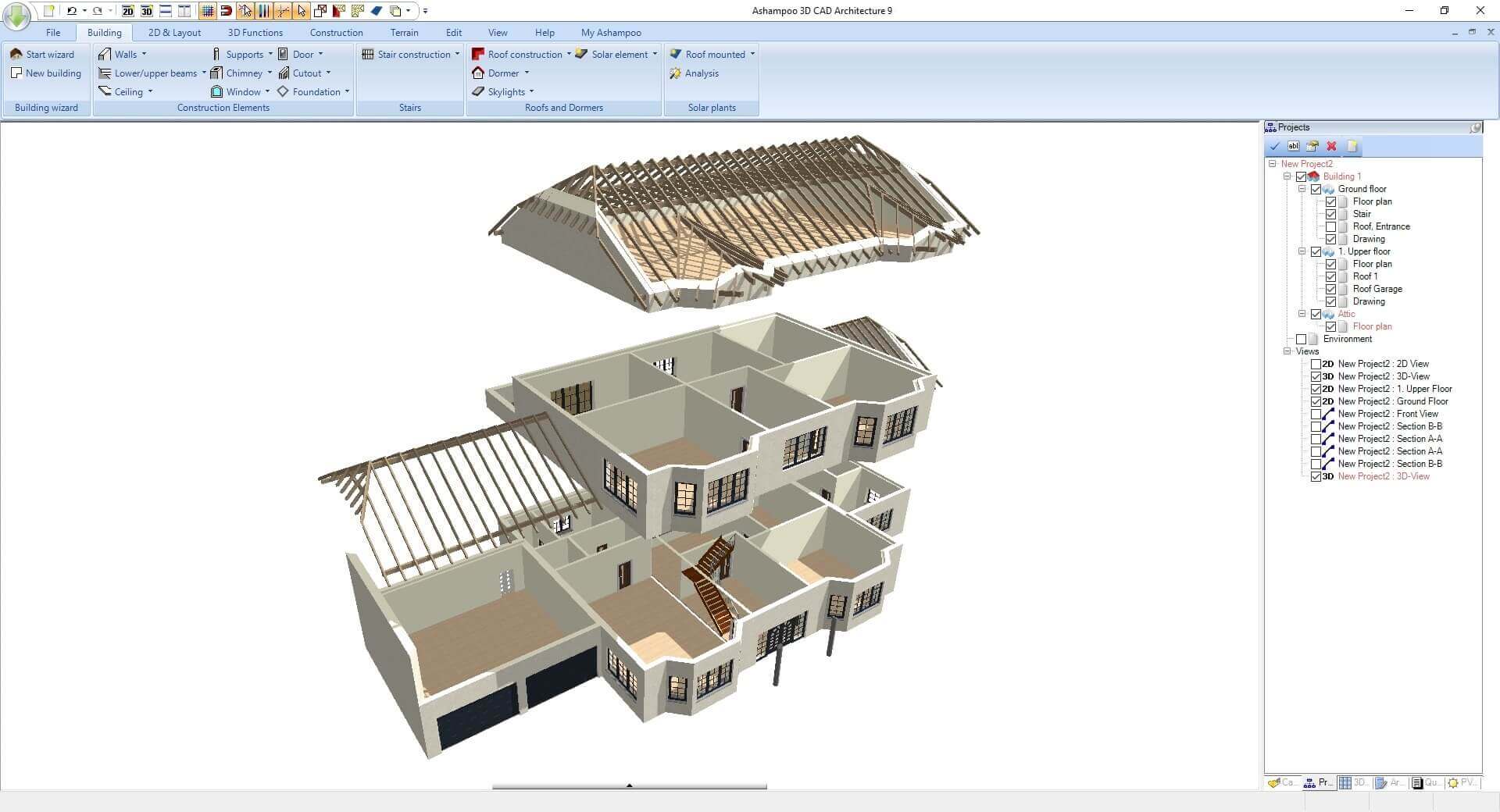Image resolution: width=1500 pixels, height=812 pixels.
Task: Click the horizontal scrollbar below the 3D view
Action: 629,786
